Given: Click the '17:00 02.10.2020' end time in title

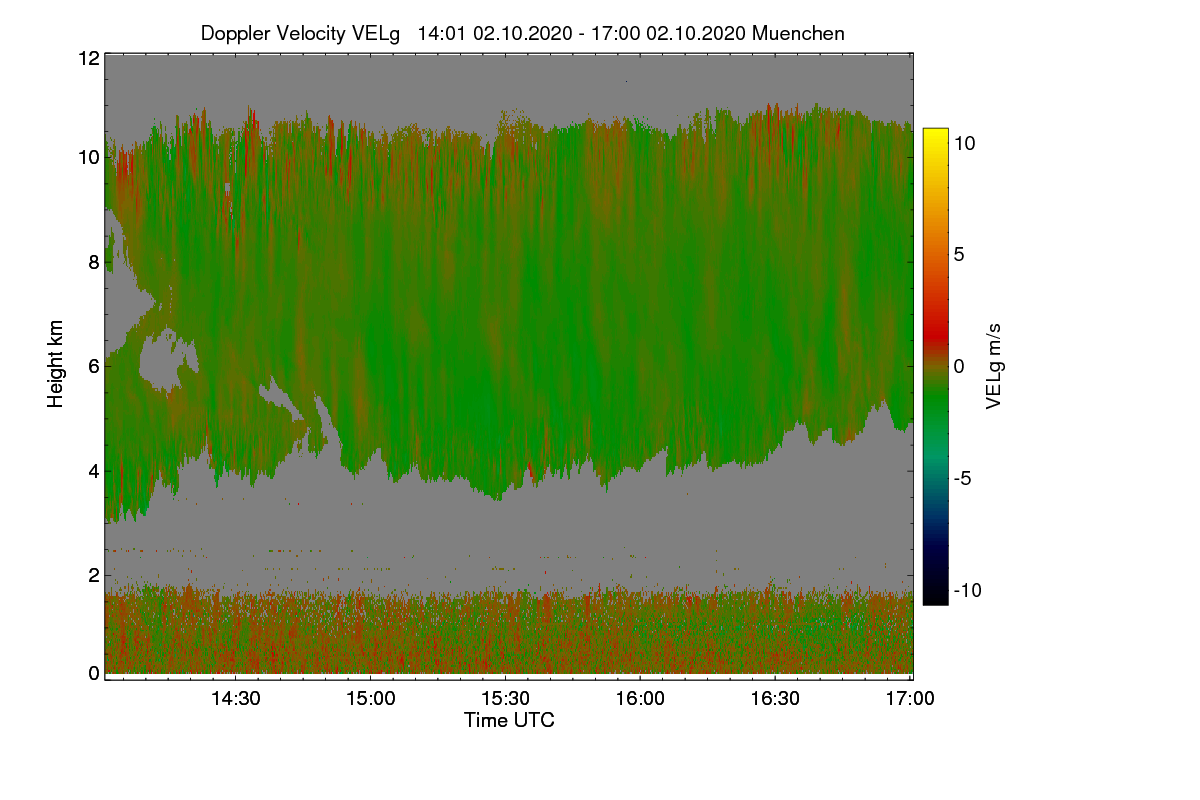Looking at the screenshot, I should [x=670, y=33].
